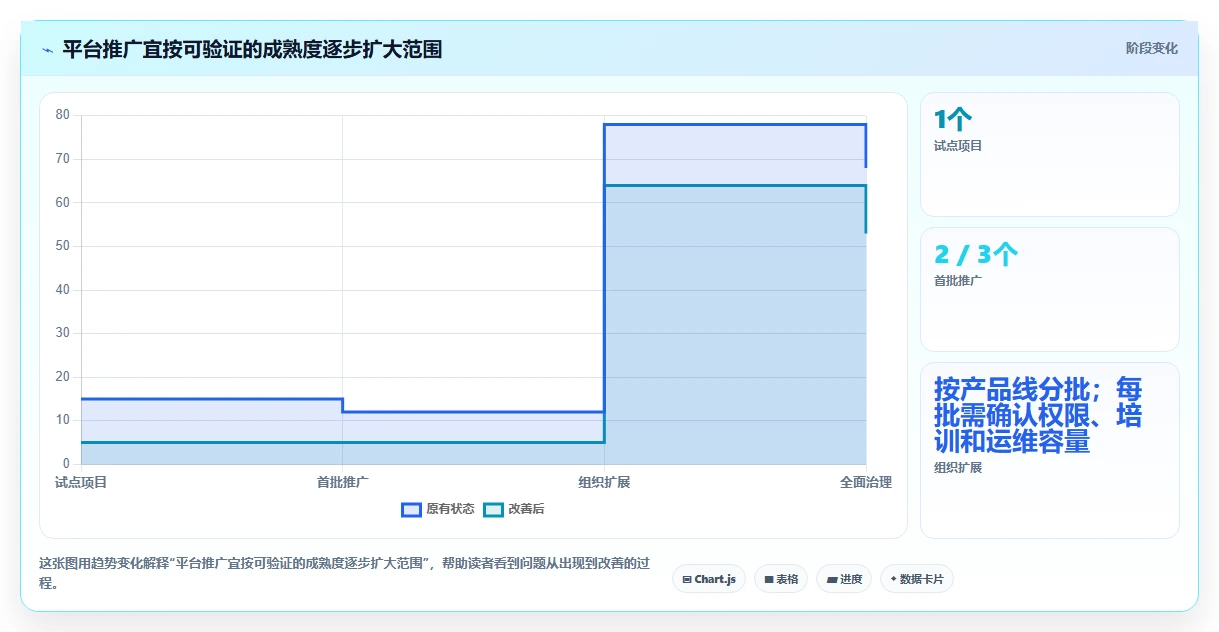The image size is (1219, 632).
Task: Click the y-axis value 70
Action: click(63, 159)
